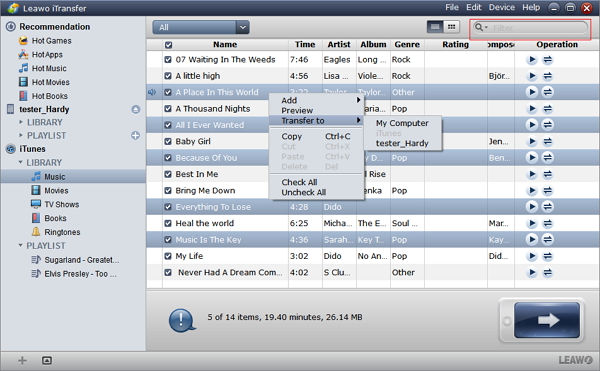Viewport: 600px width, 371px height.
Task: Uncheck 07 Waiting In The Weeds
Action: pyautogui.click(x=168, y=59)
